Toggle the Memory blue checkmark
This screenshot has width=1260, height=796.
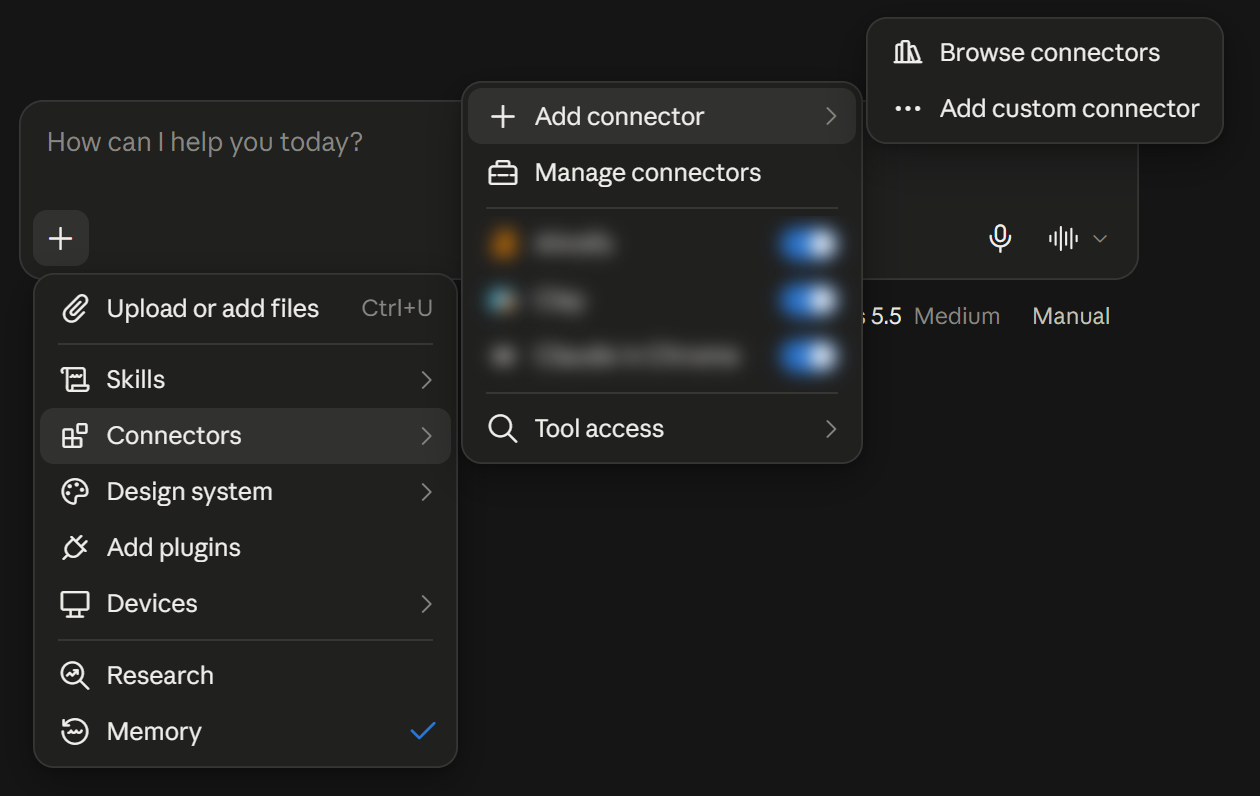coord(423,731)
